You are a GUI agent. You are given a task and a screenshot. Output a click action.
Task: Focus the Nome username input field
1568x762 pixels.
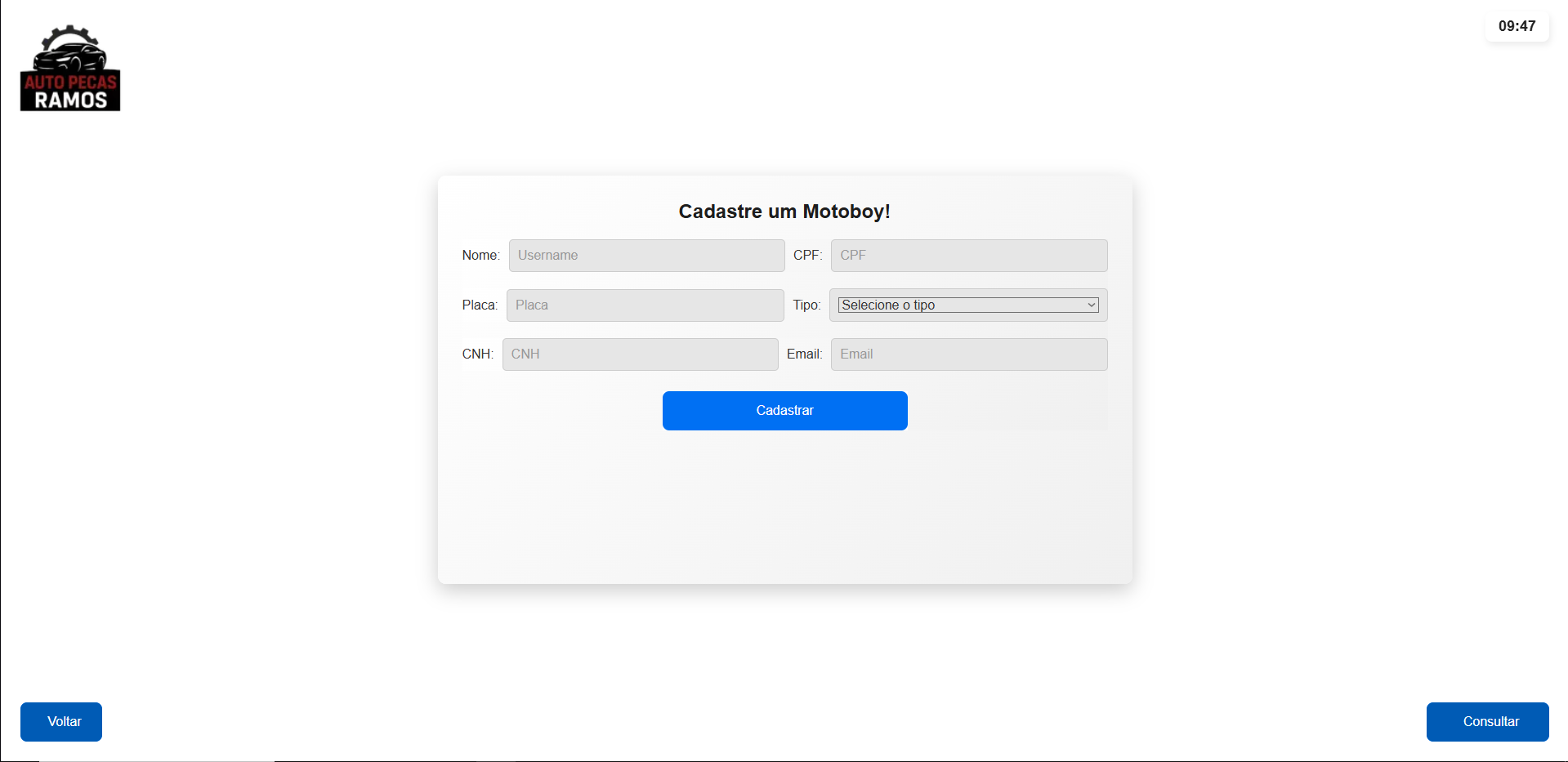pos(646,256)
